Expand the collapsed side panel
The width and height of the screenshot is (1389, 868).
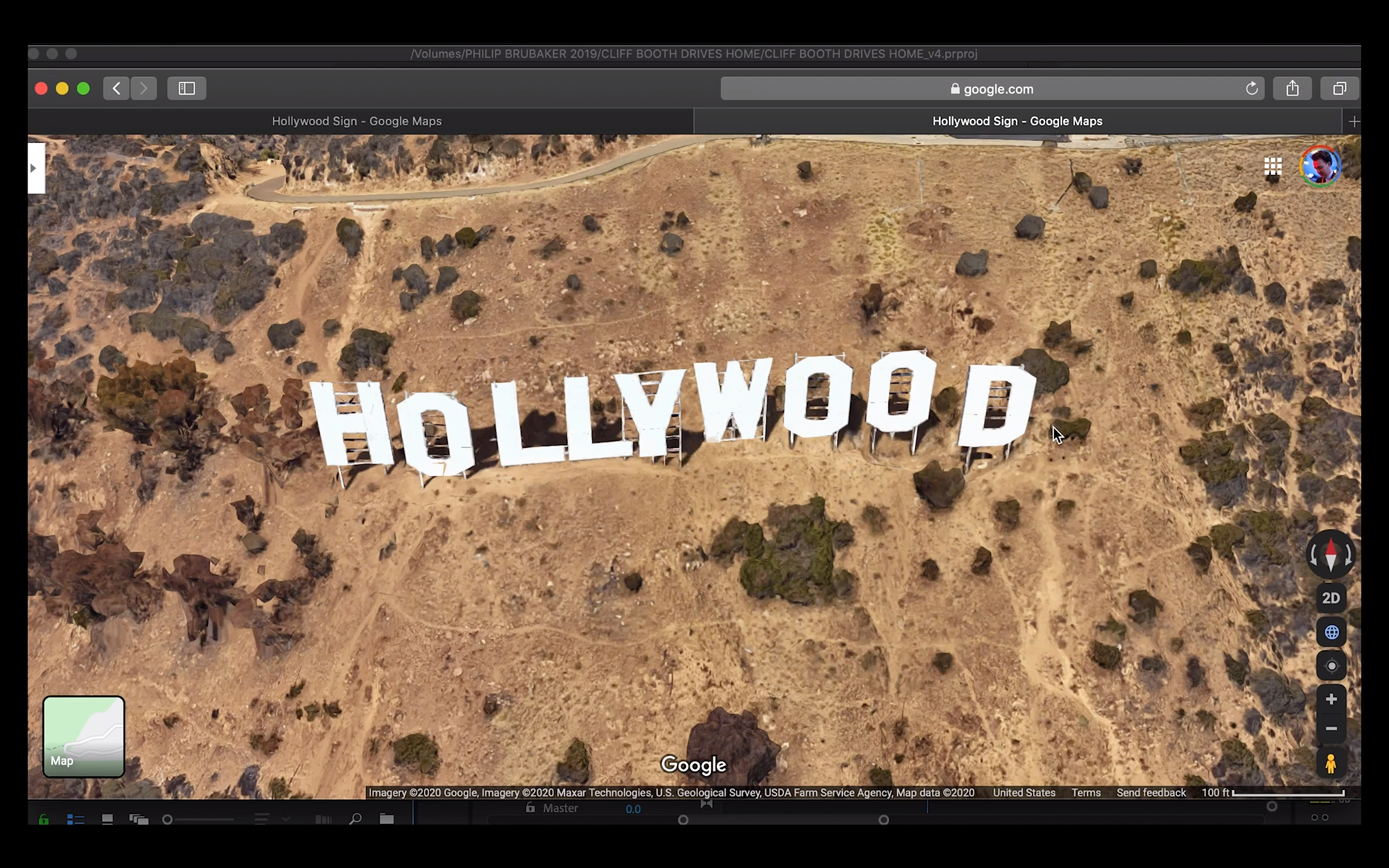point(35,168)
